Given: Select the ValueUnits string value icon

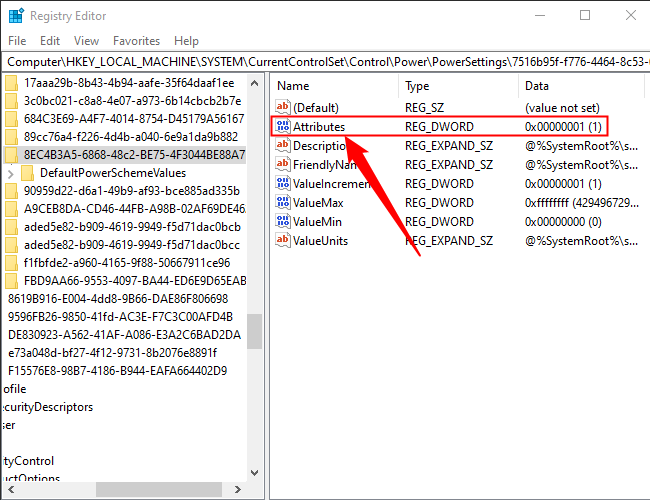Looking at the screenshot, I should (x=283, y=240).
